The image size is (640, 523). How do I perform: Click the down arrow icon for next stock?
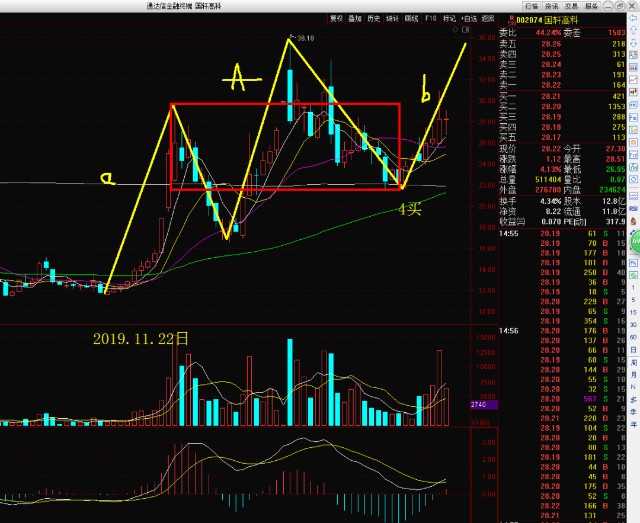(x=634, y=42)
